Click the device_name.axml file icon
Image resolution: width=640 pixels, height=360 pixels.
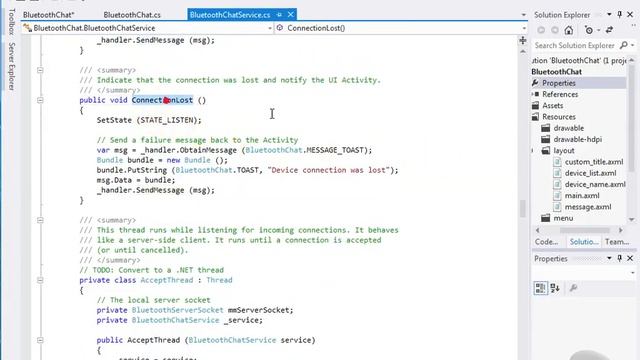[x=557, y=184]
